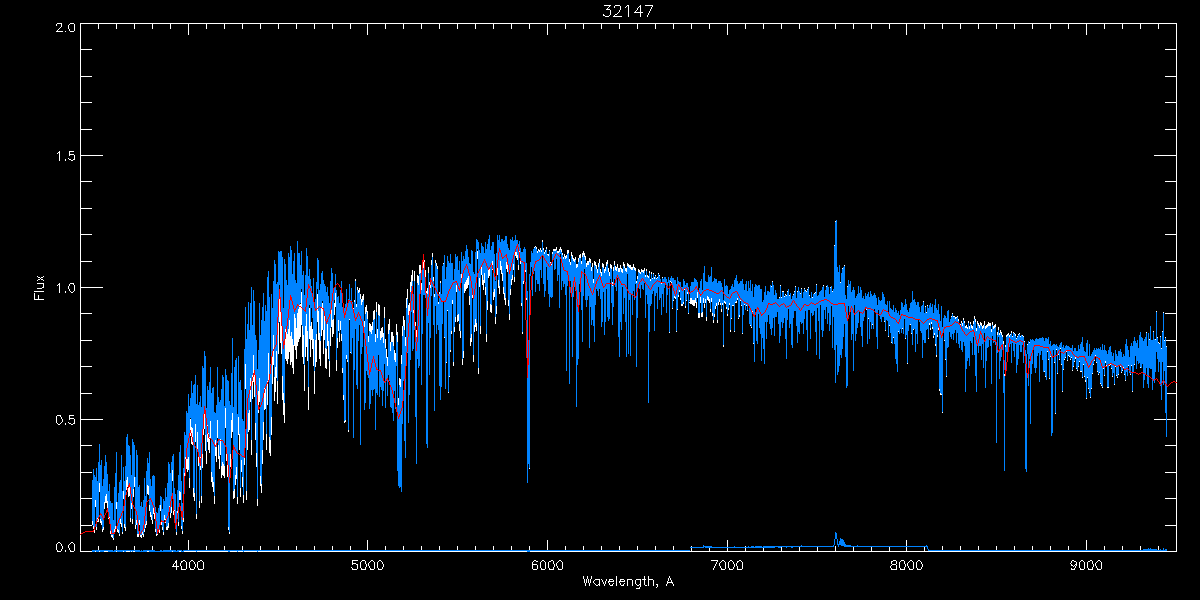Click the 0.5 y-axis tick label
Image resolution: width=1200 pixels, height=600 pixels.
[x=66, y=419]
